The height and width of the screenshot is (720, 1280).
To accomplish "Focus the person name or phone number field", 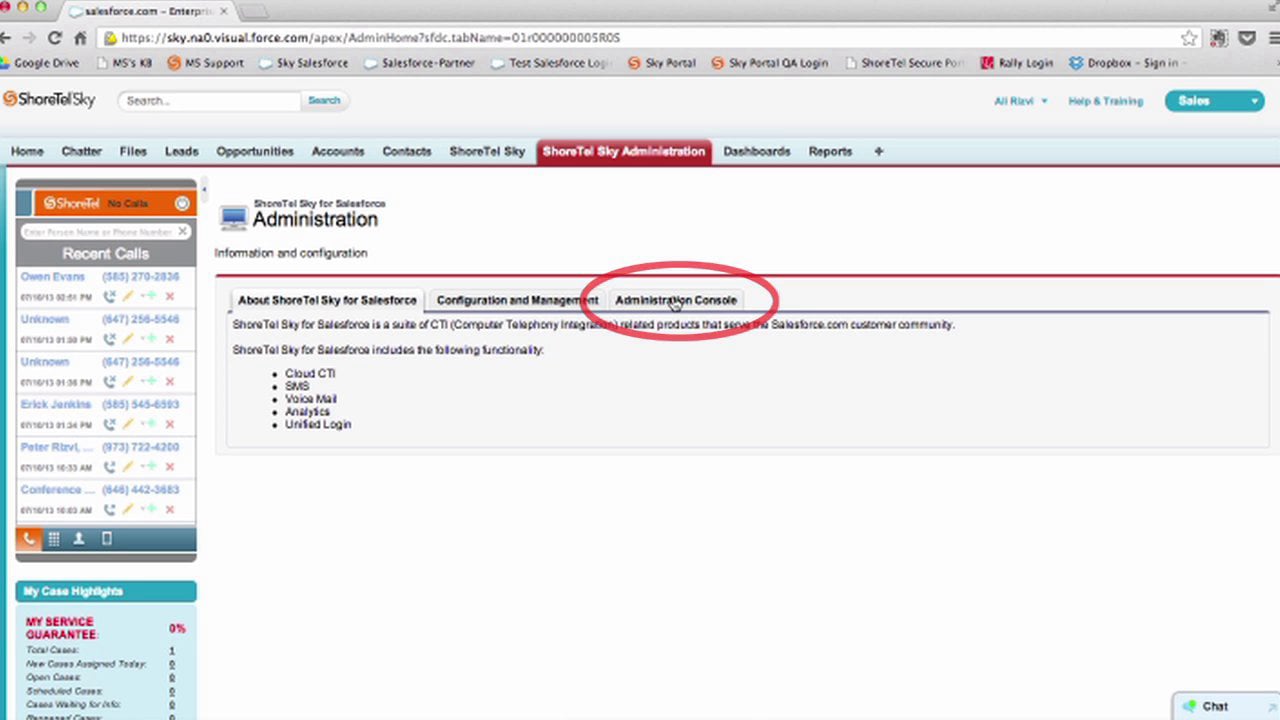I will coord(97,232).
